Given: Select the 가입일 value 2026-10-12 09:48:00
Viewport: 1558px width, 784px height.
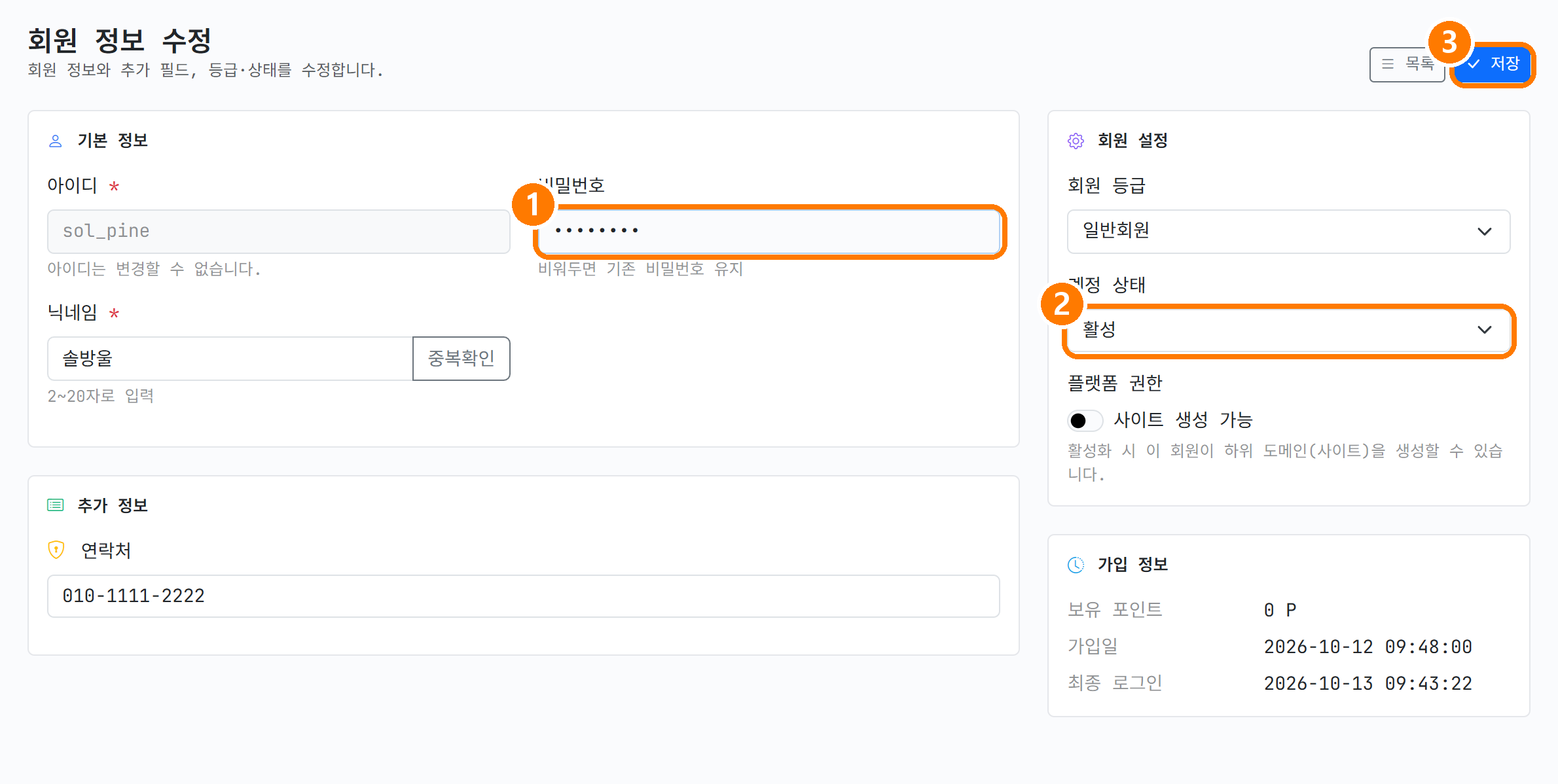Looking at the screenshot, I should coord(1368,647).
